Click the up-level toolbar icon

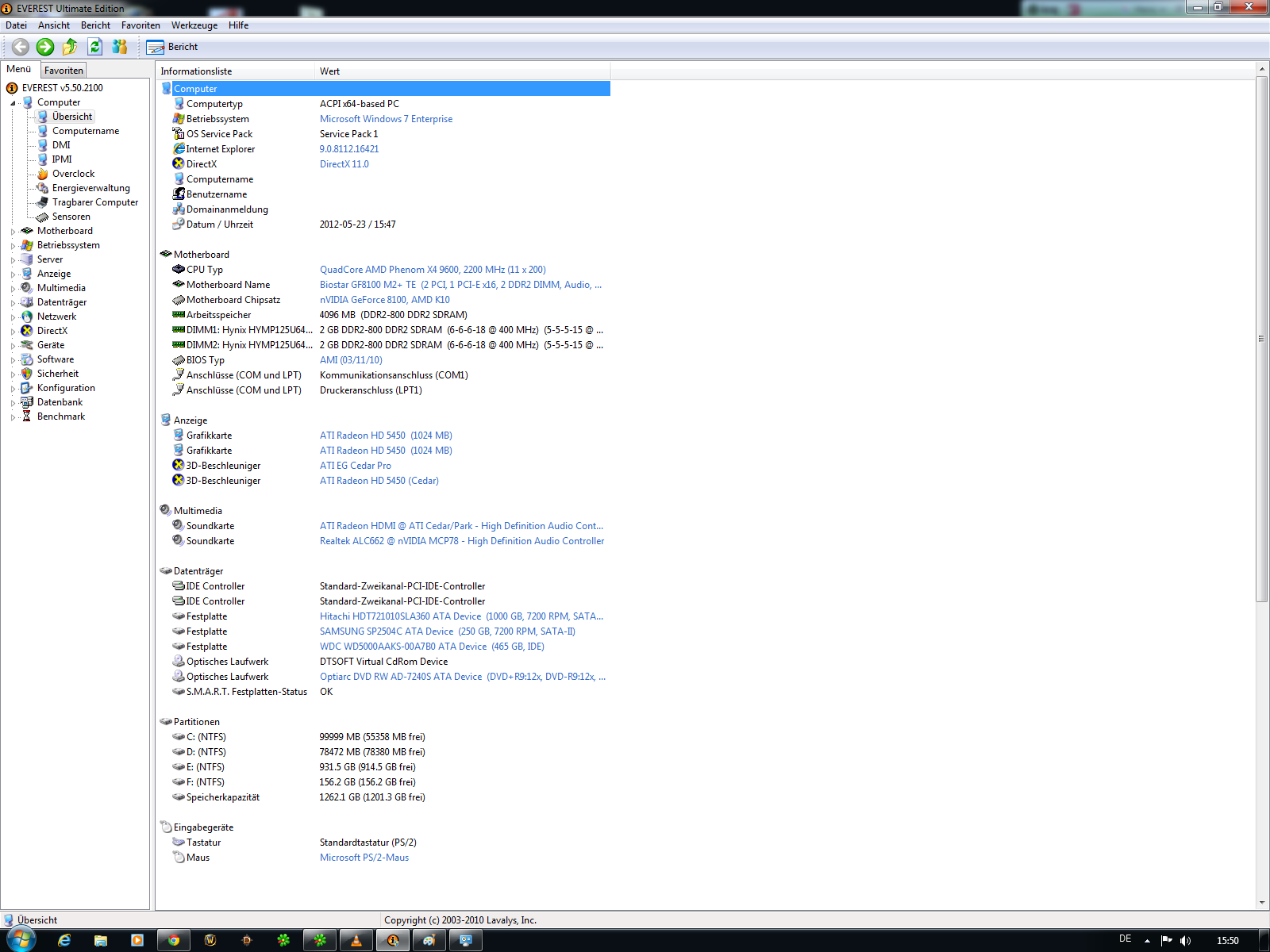(x=70, y=47)
